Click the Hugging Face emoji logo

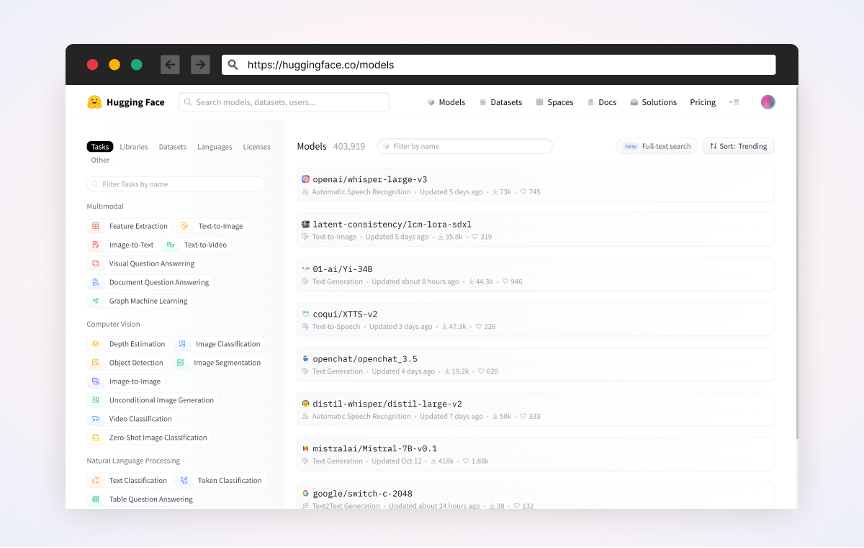point(94,102)
